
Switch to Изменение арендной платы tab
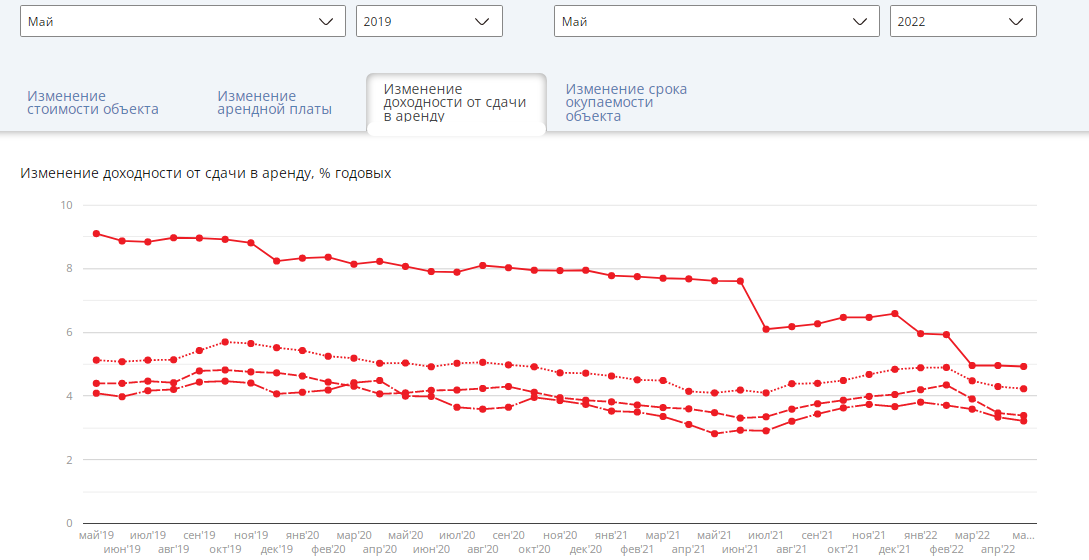point(274,102)
